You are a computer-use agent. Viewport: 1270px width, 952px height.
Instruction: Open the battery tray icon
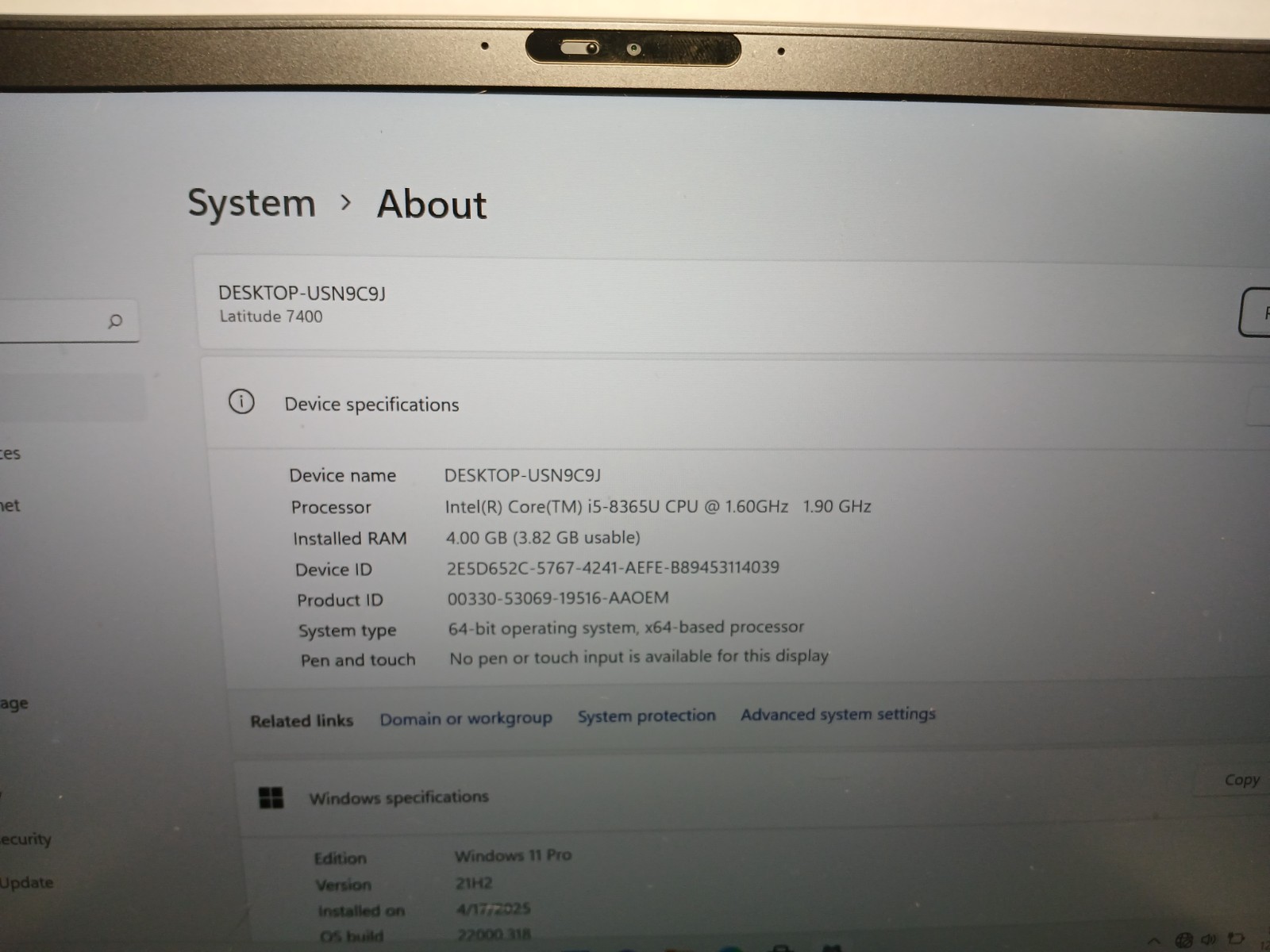tap(1236, 939)
